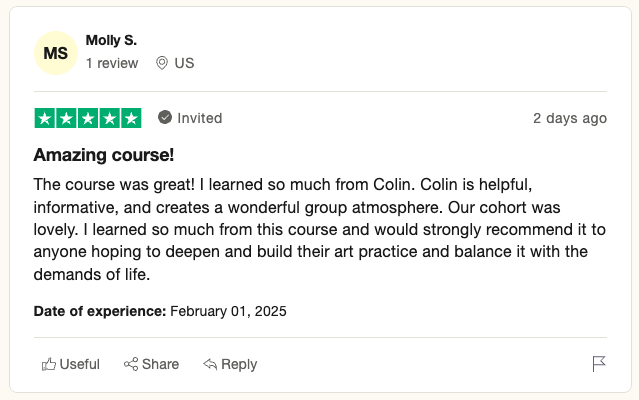
Task: Click the Reply arrow icon
Action: point(210,364)
